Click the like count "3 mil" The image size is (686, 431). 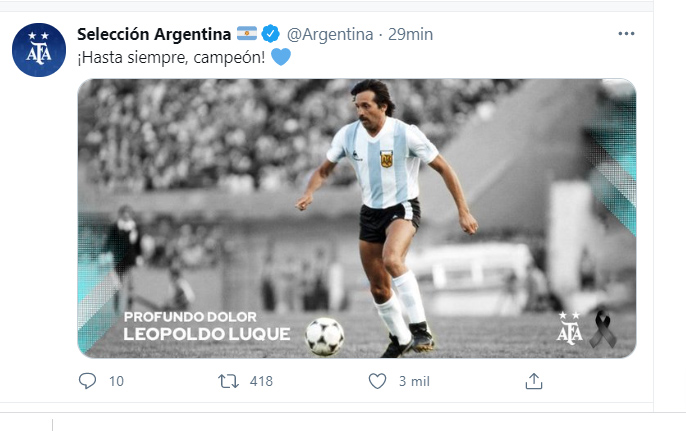pyautogui.click(x=414, y=381)
